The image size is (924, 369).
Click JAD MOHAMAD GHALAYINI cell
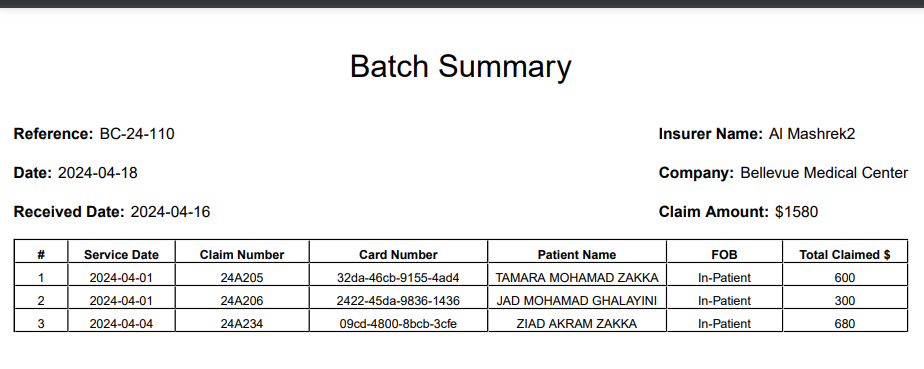tap(577, 301)
